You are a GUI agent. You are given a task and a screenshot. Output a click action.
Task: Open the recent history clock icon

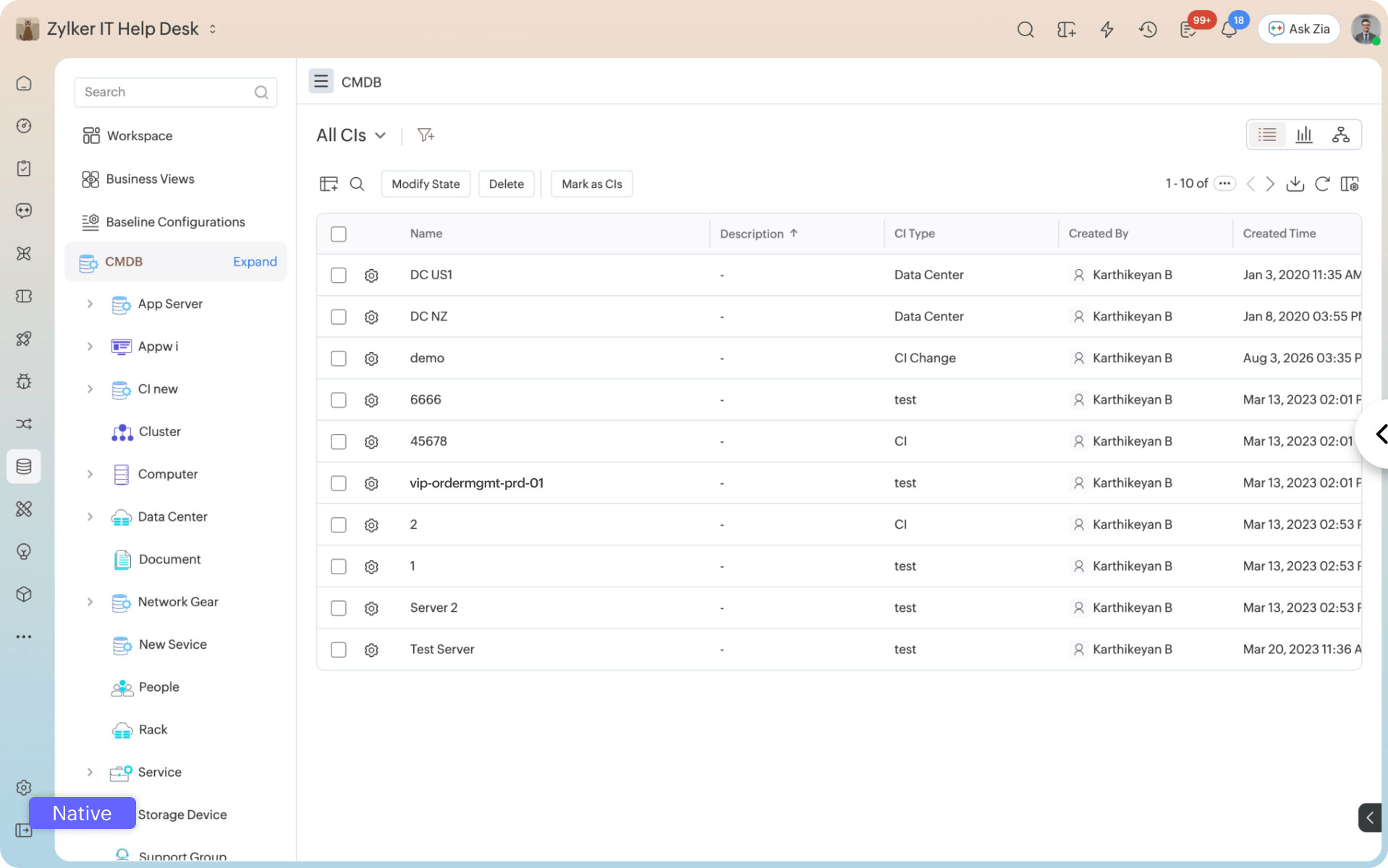tap(1148, 30)
